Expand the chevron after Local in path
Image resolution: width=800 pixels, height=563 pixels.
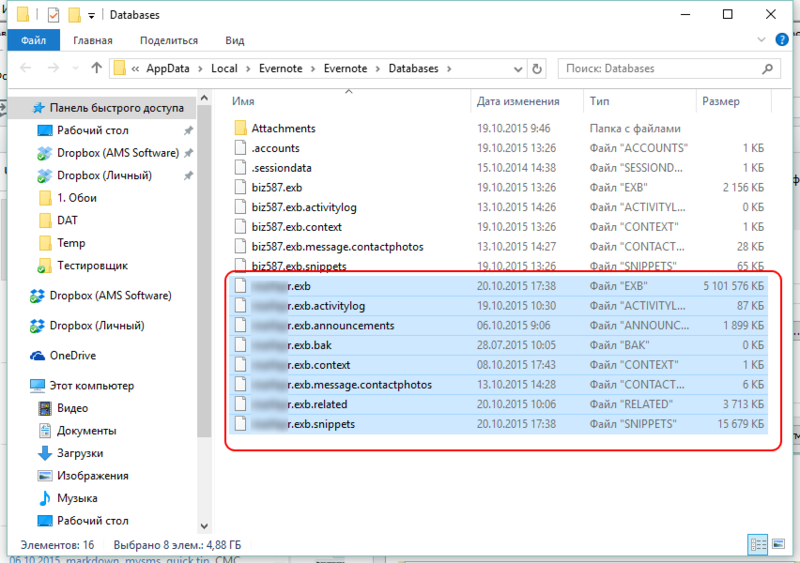[248, 69]
